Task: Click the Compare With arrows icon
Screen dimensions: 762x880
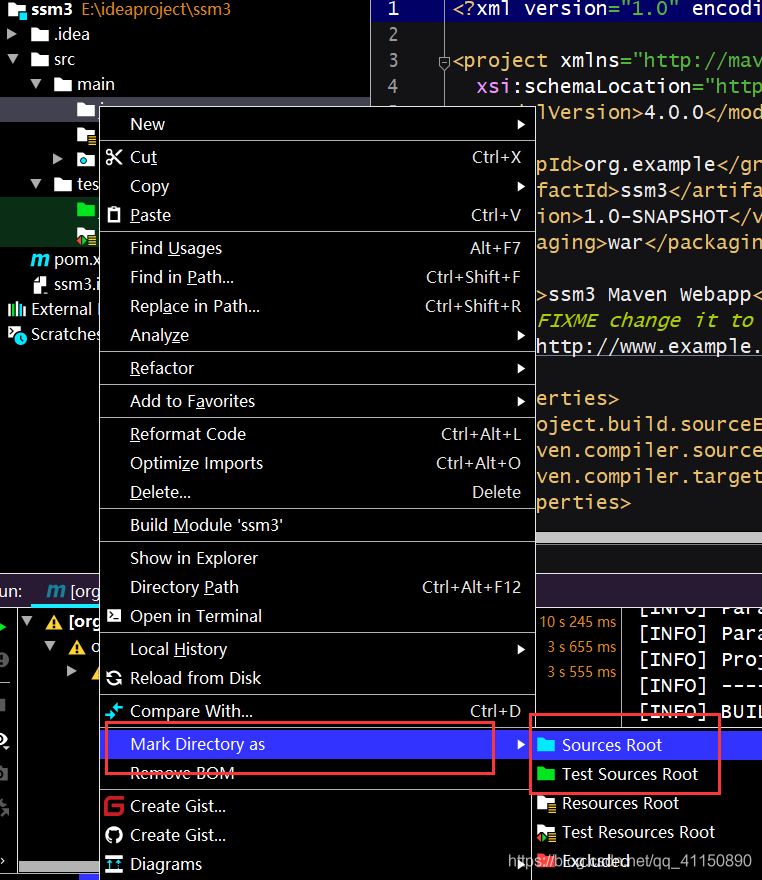Action: click(114, 711)
